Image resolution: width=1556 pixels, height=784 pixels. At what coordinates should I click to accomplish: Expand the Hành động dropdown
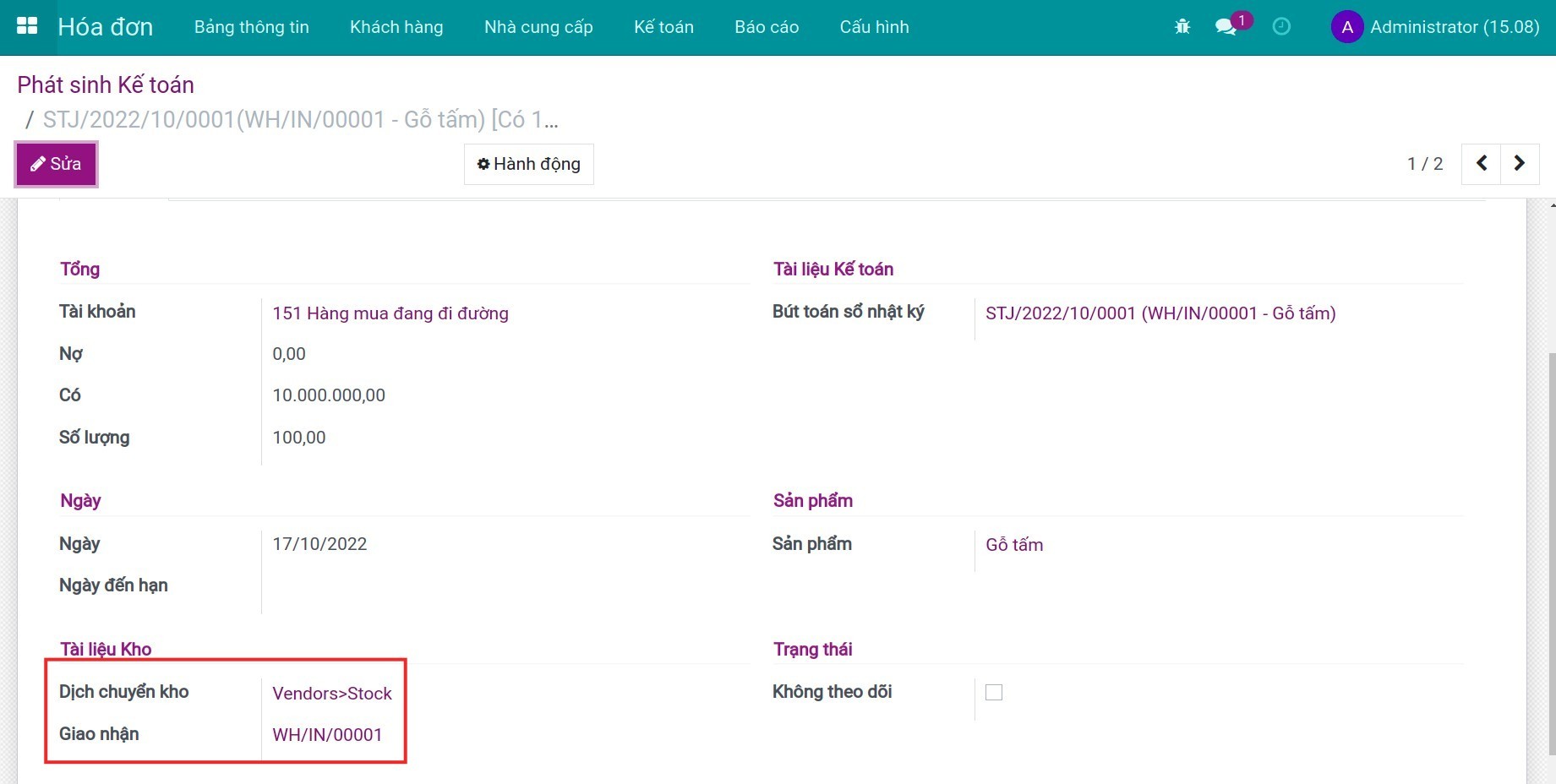(528, 164)
